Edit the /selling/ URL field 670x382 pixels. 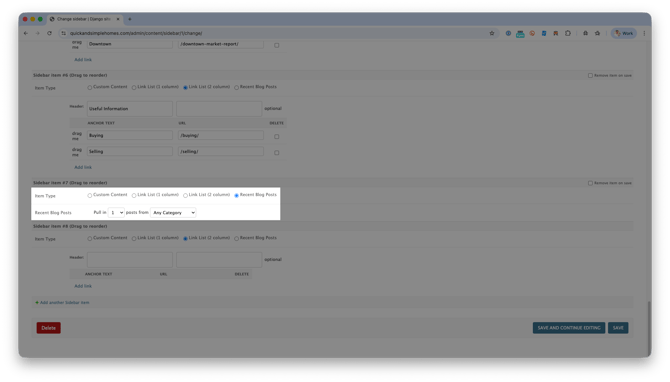221,151
